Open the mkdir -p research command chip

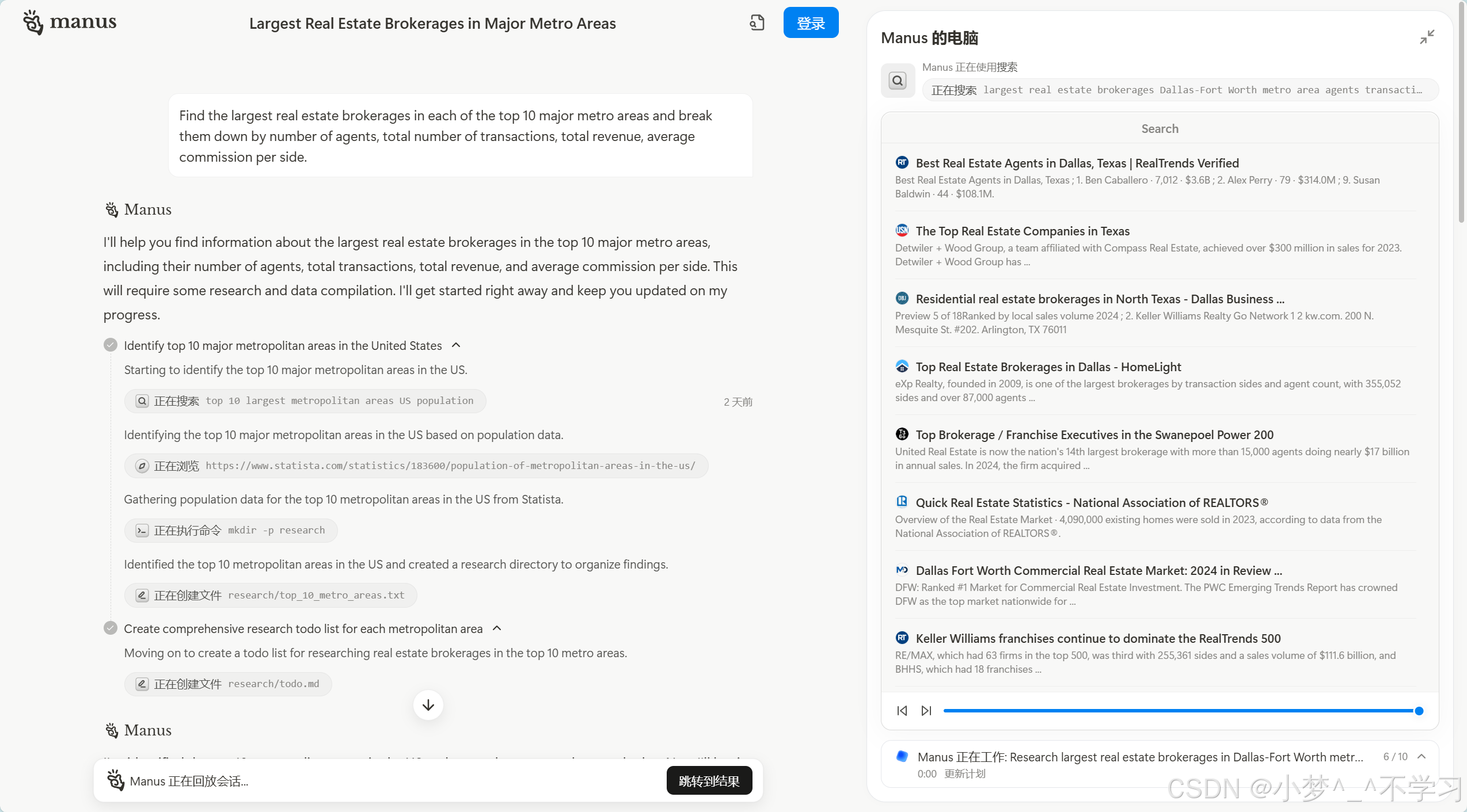(x=231, y=530)
